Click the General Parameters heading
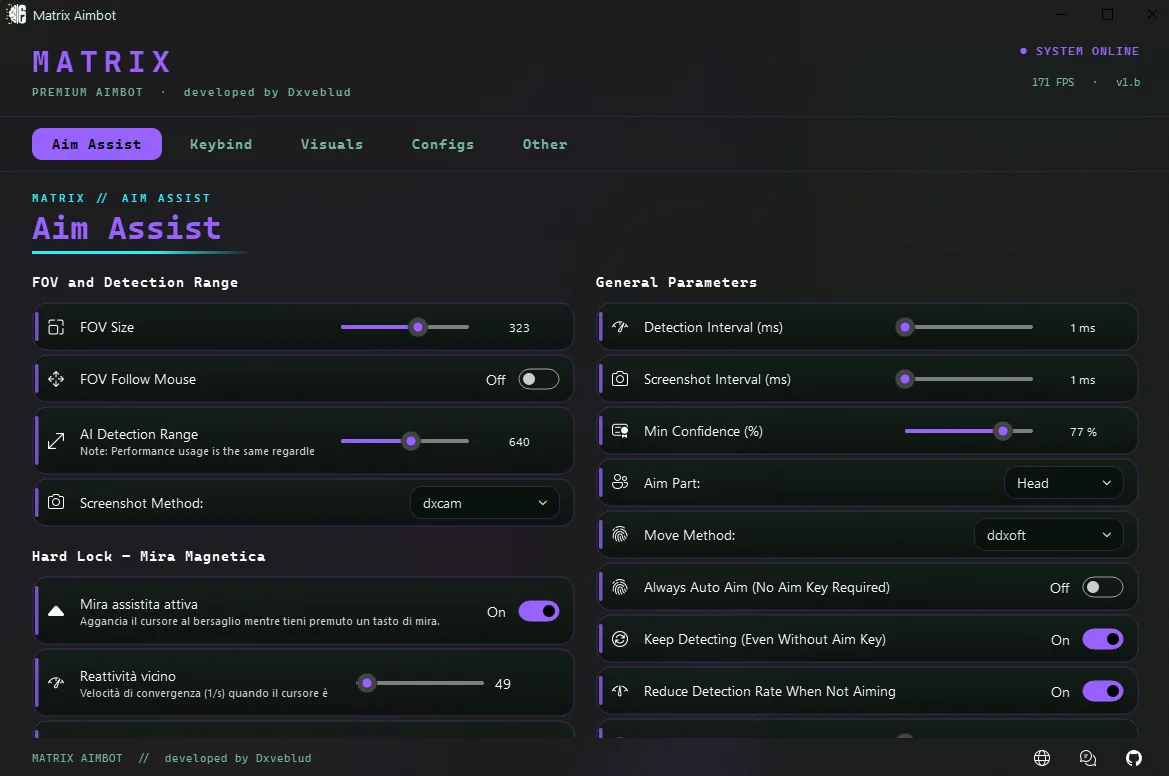The height and width of the screenshot is (776, 1169). 676,282
